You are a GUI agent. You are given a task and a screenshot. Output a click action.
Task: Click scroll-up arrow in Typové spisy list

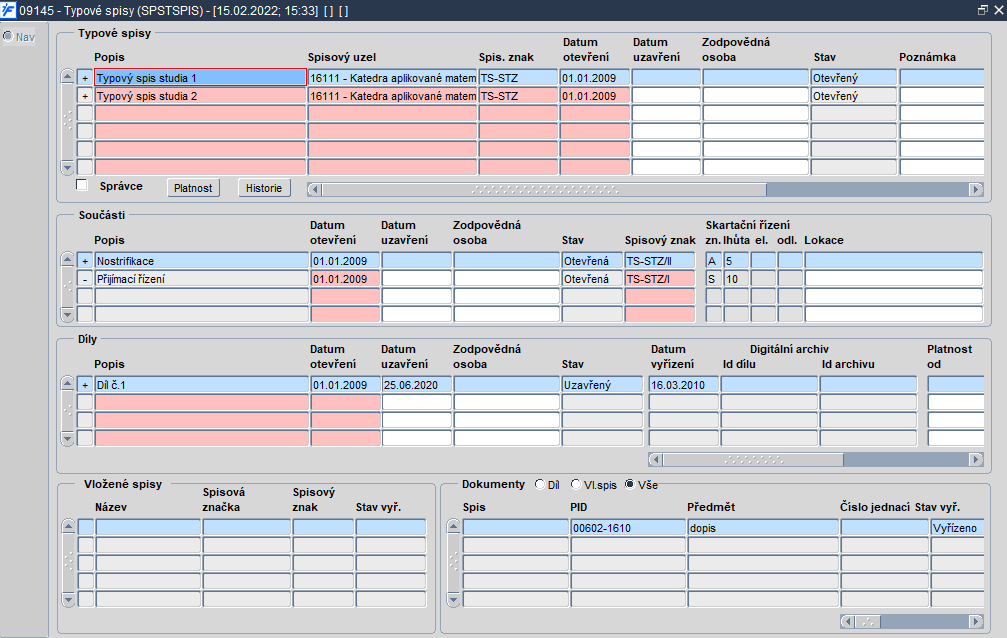[x=67, y=76]
